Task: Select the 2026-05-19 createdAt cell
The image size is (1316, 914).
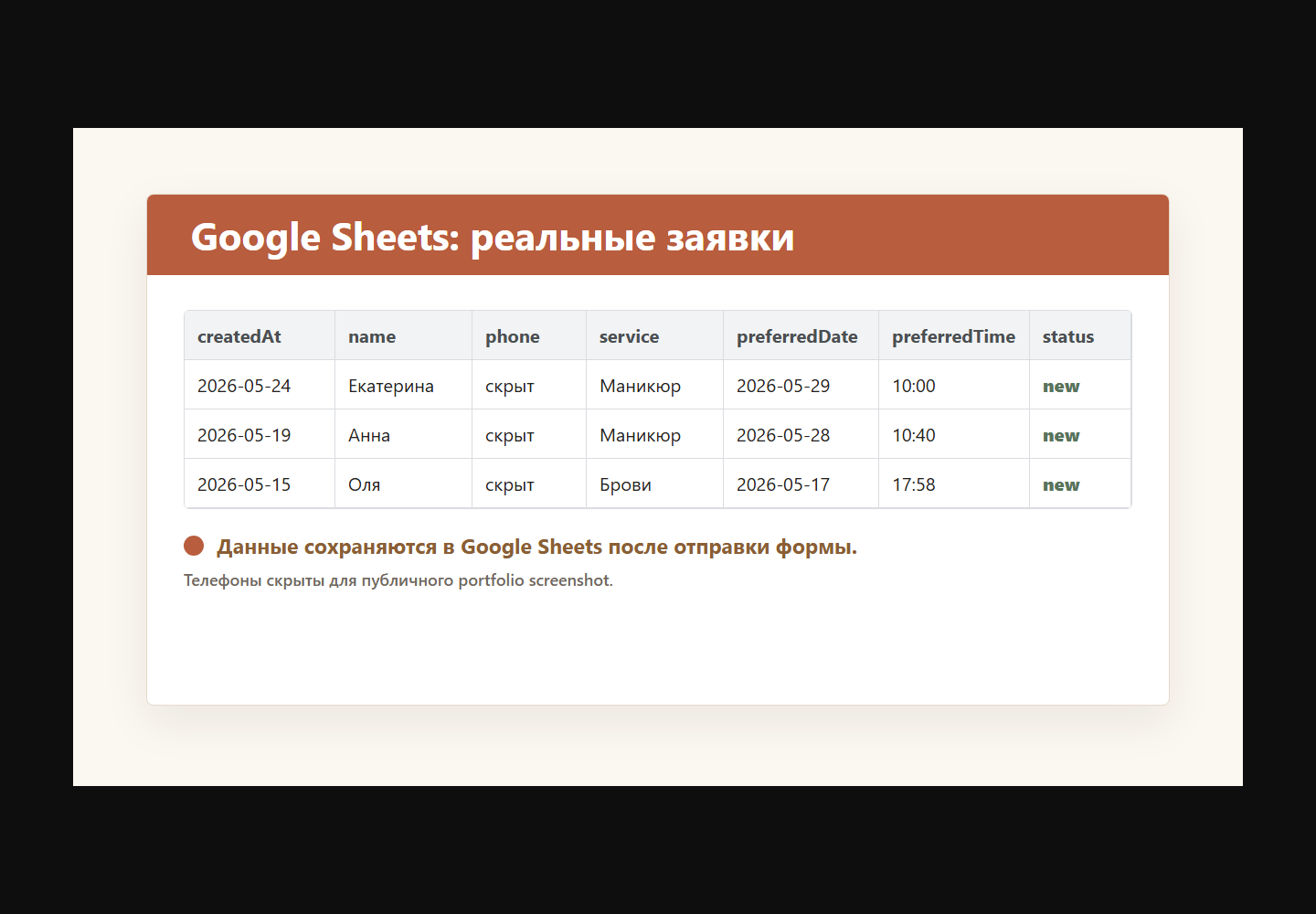Action: pos(260,434)
